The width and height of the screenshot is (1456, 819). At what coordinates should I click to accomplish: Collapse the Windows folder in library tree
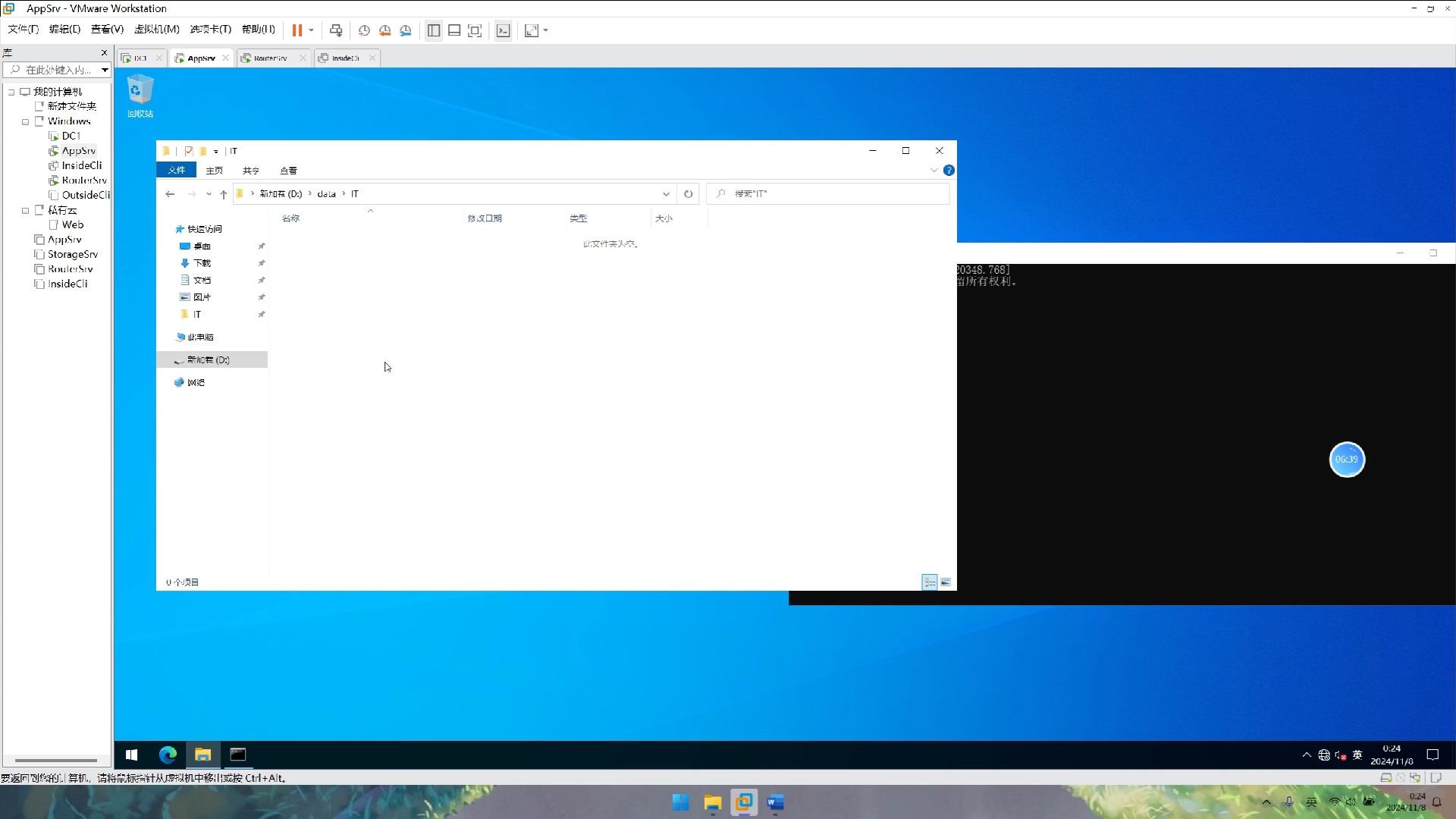(26, 121)
